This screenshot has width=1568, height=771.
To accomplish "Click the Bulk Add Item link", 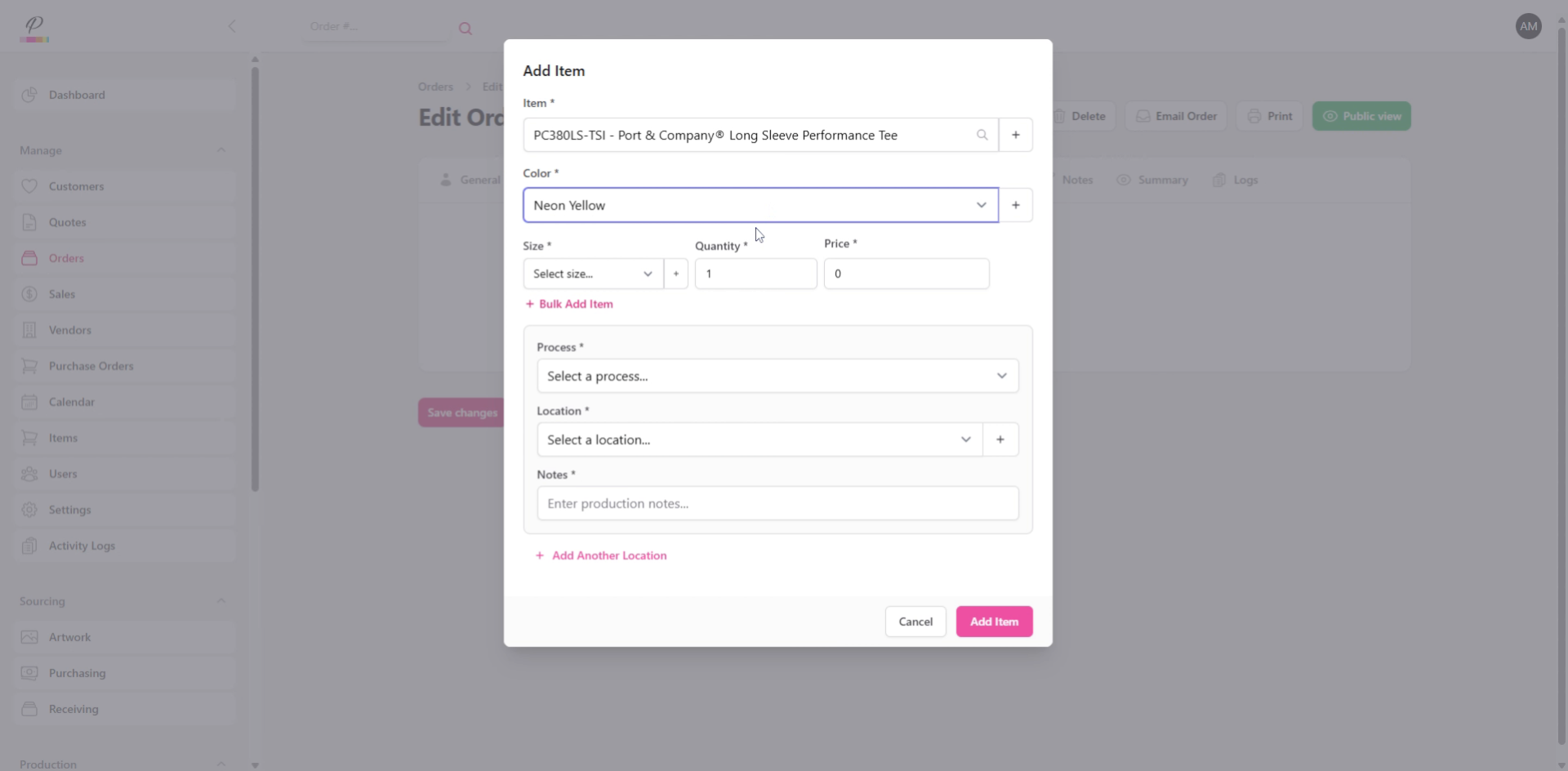I will [x=569, y=303].
